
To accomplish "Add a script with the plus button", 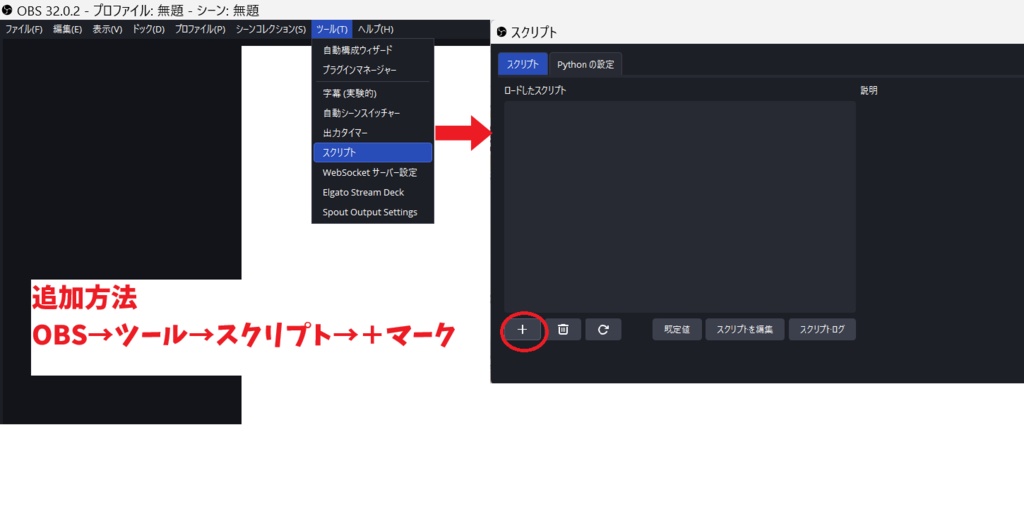I will (522, 330).
